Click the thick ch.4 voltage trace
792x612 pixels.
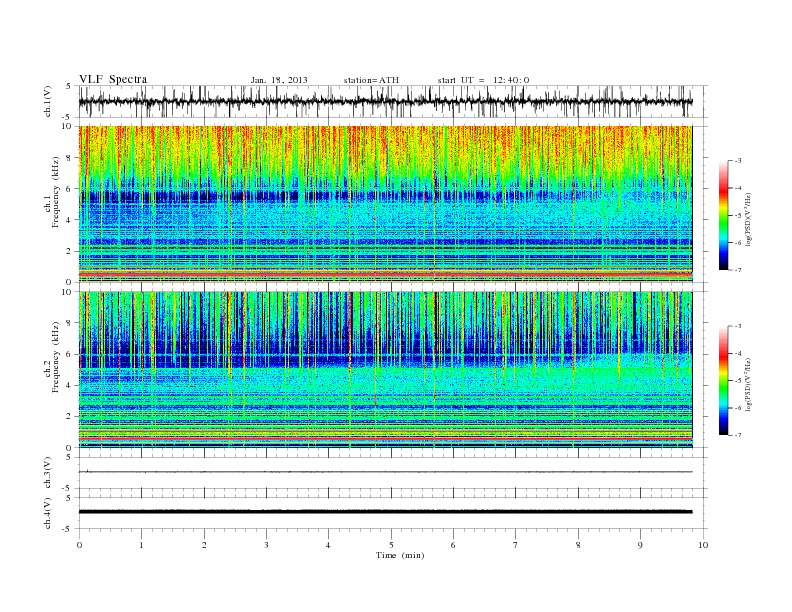(x=385, y=512)
